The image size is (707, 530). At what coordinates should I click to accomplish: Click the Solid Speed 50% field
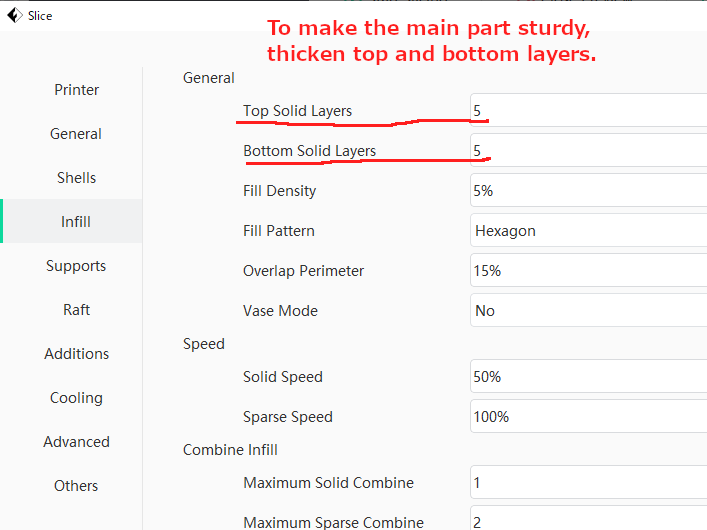click(x=588, y=377)
